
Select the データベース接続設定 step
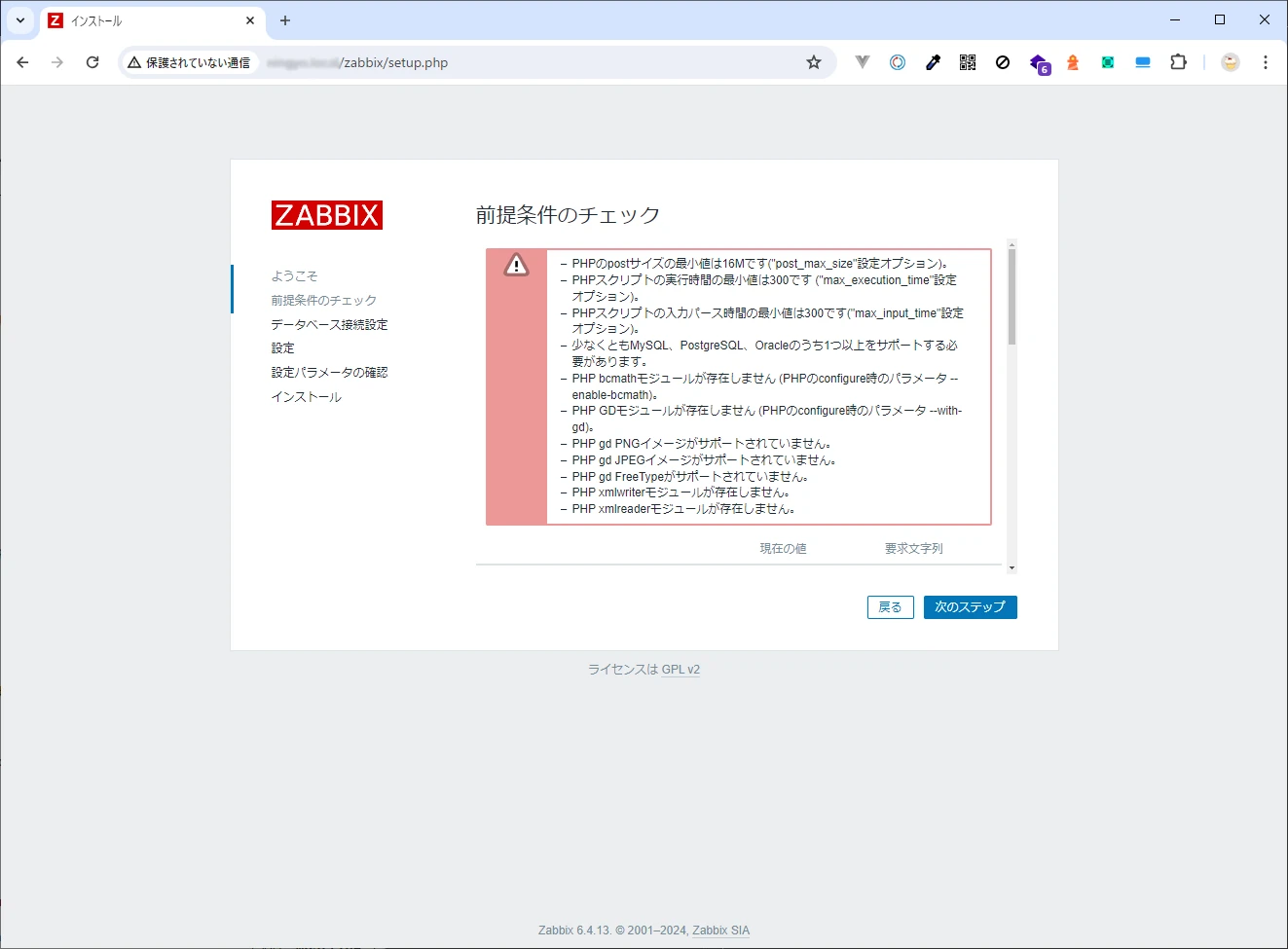[x=329, y=325]
